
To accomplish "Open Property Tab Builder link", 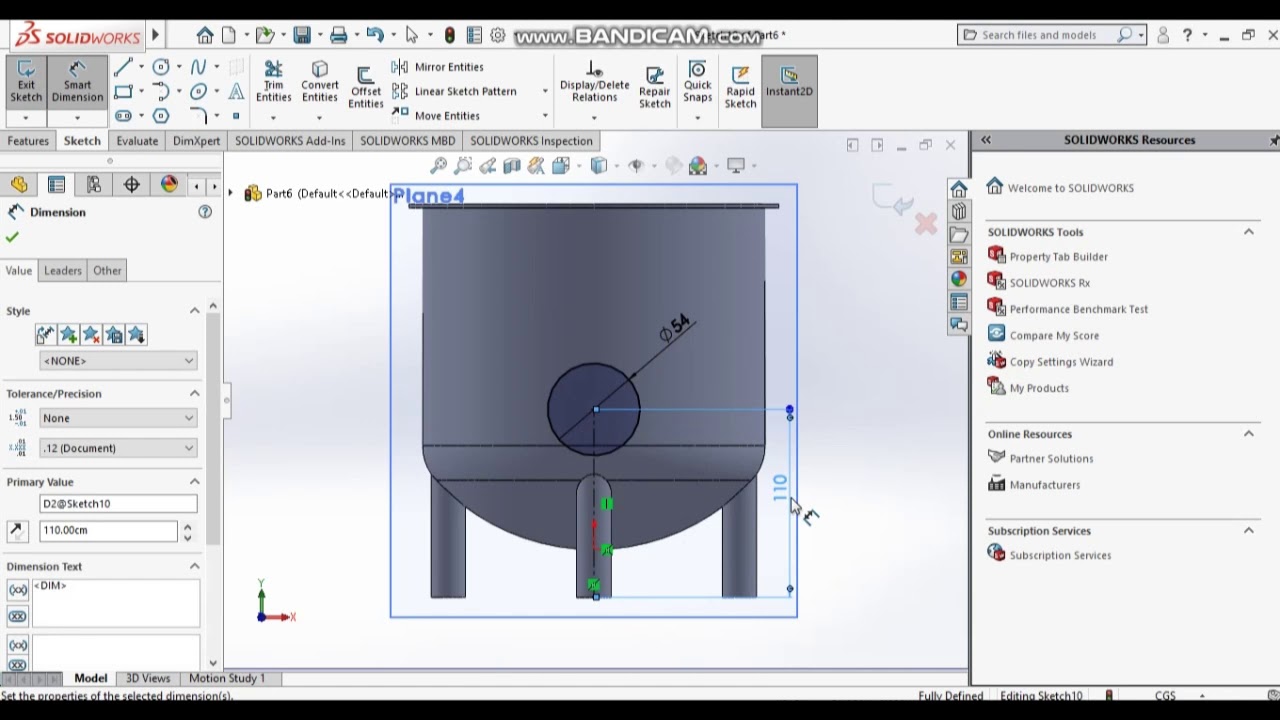I will point(1058,257).
